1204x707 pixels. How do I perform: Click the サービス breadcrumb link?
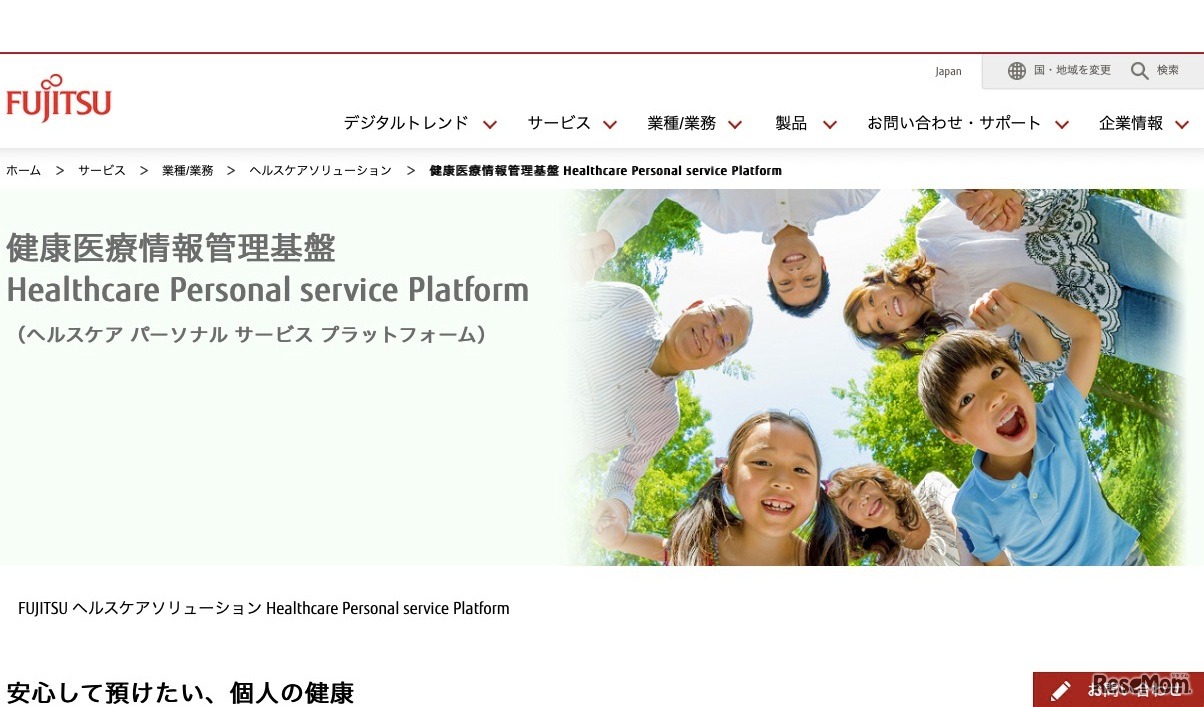101,170
